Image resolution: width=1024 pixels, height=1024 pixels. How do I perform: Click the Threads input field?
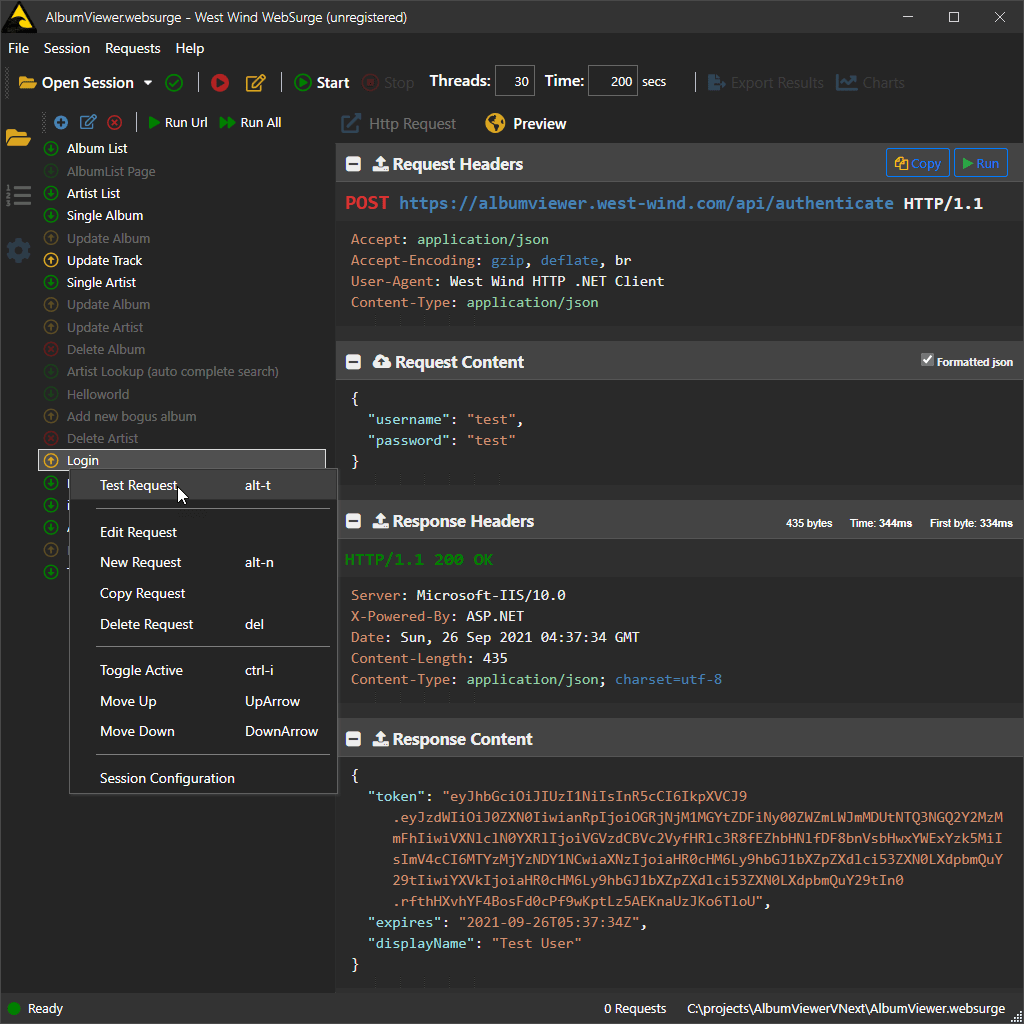tap(516, 82)
